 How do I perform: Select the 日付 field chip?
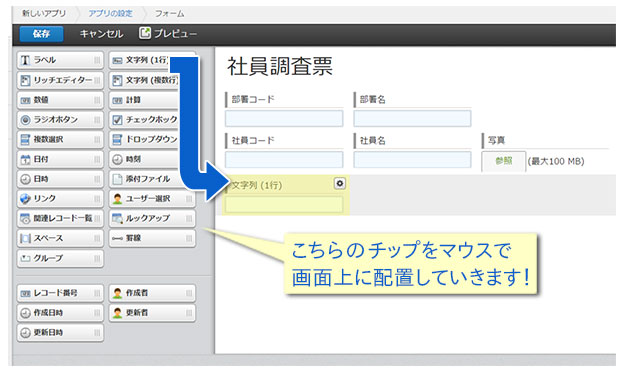click(x=60, y=159)
